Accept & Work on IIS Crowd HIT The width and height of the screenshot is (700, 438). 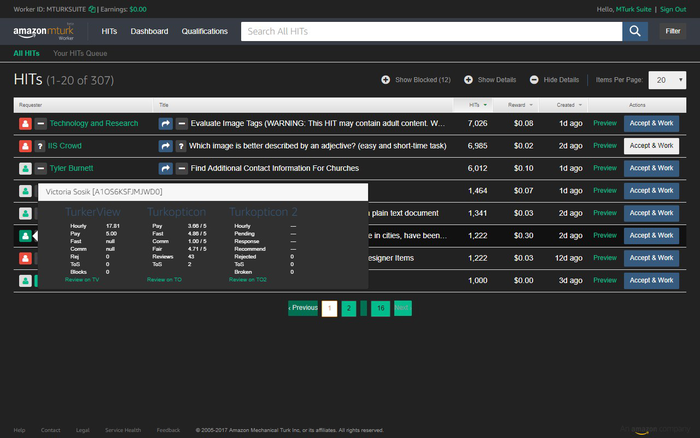(x=651, y=146)
